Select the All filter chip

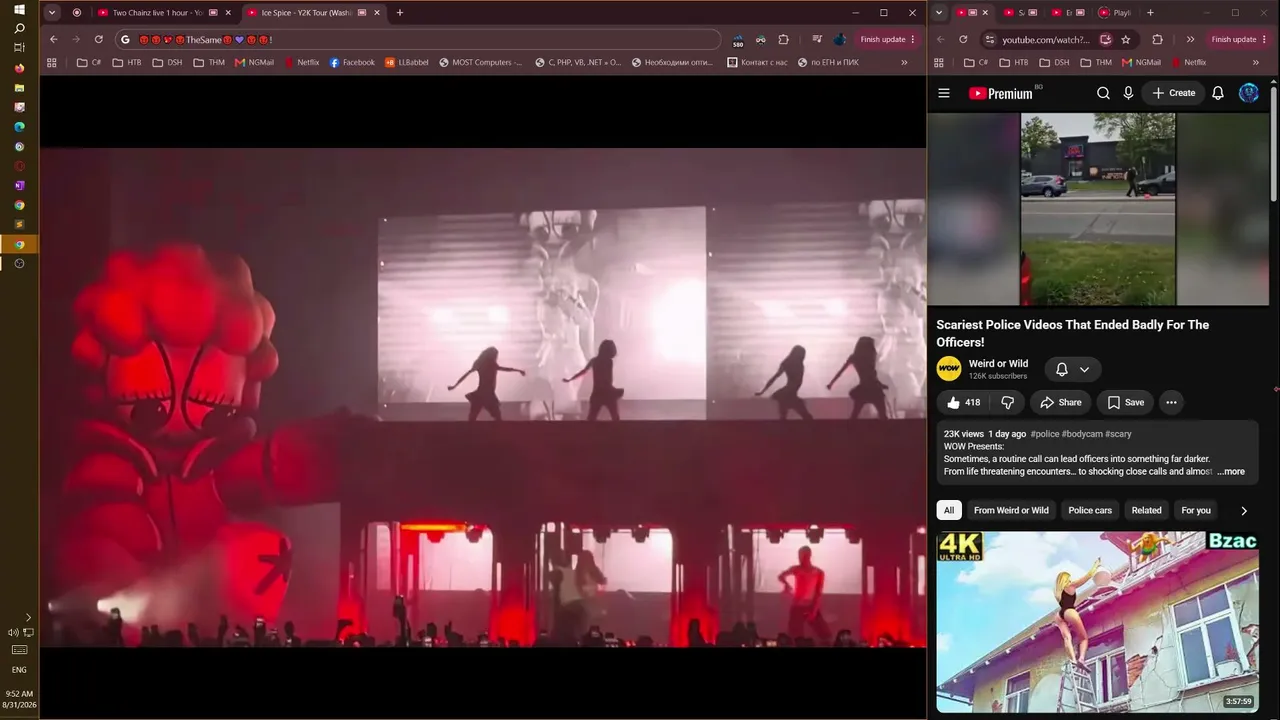point(949,510)
